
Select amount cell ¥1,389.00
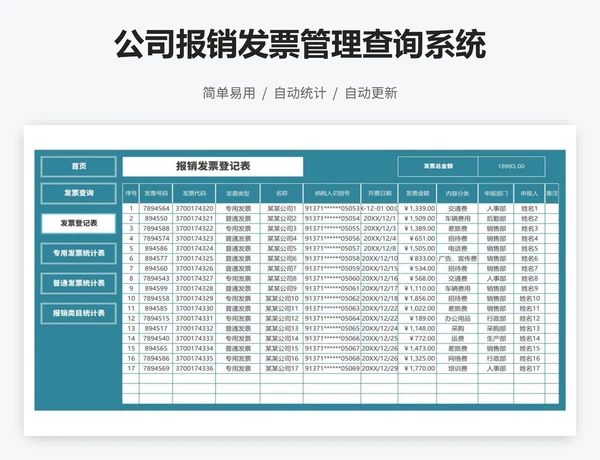point(417,228)
